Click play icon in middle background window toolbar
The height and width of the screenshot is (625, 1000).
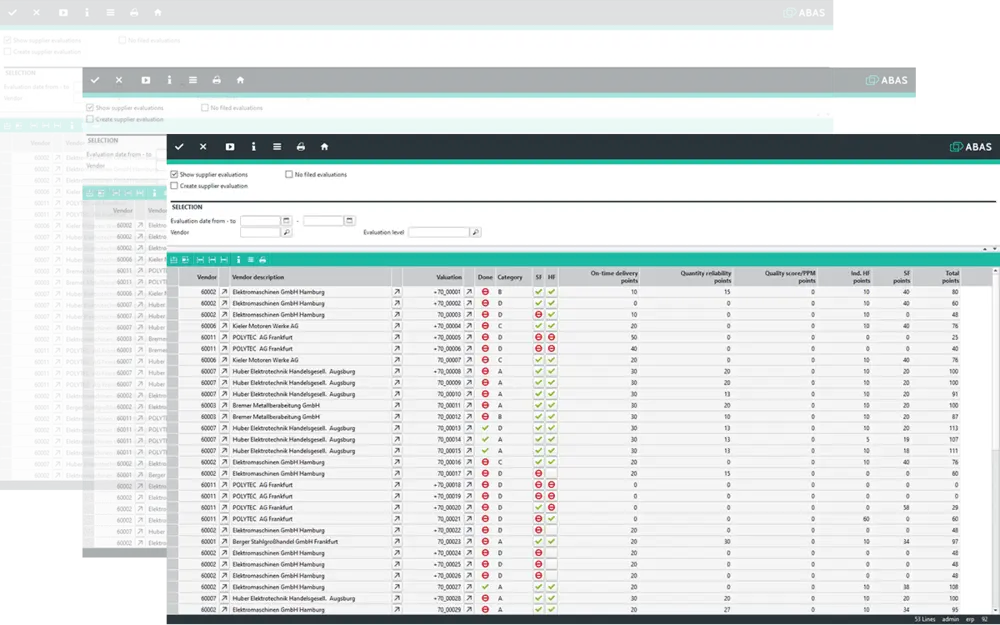(145, 80)
